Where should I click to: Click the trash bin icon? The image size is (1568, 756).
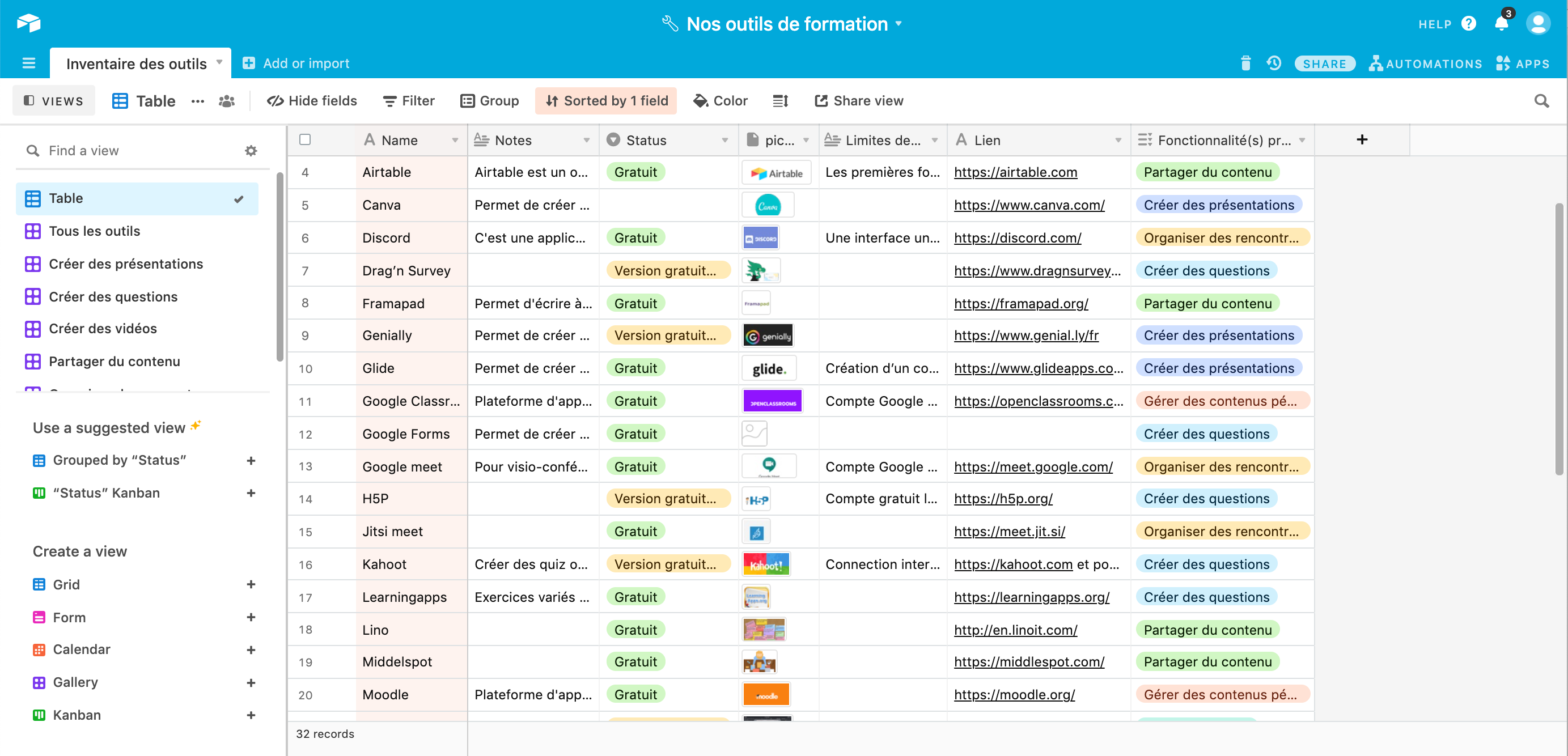[1245, 63]
